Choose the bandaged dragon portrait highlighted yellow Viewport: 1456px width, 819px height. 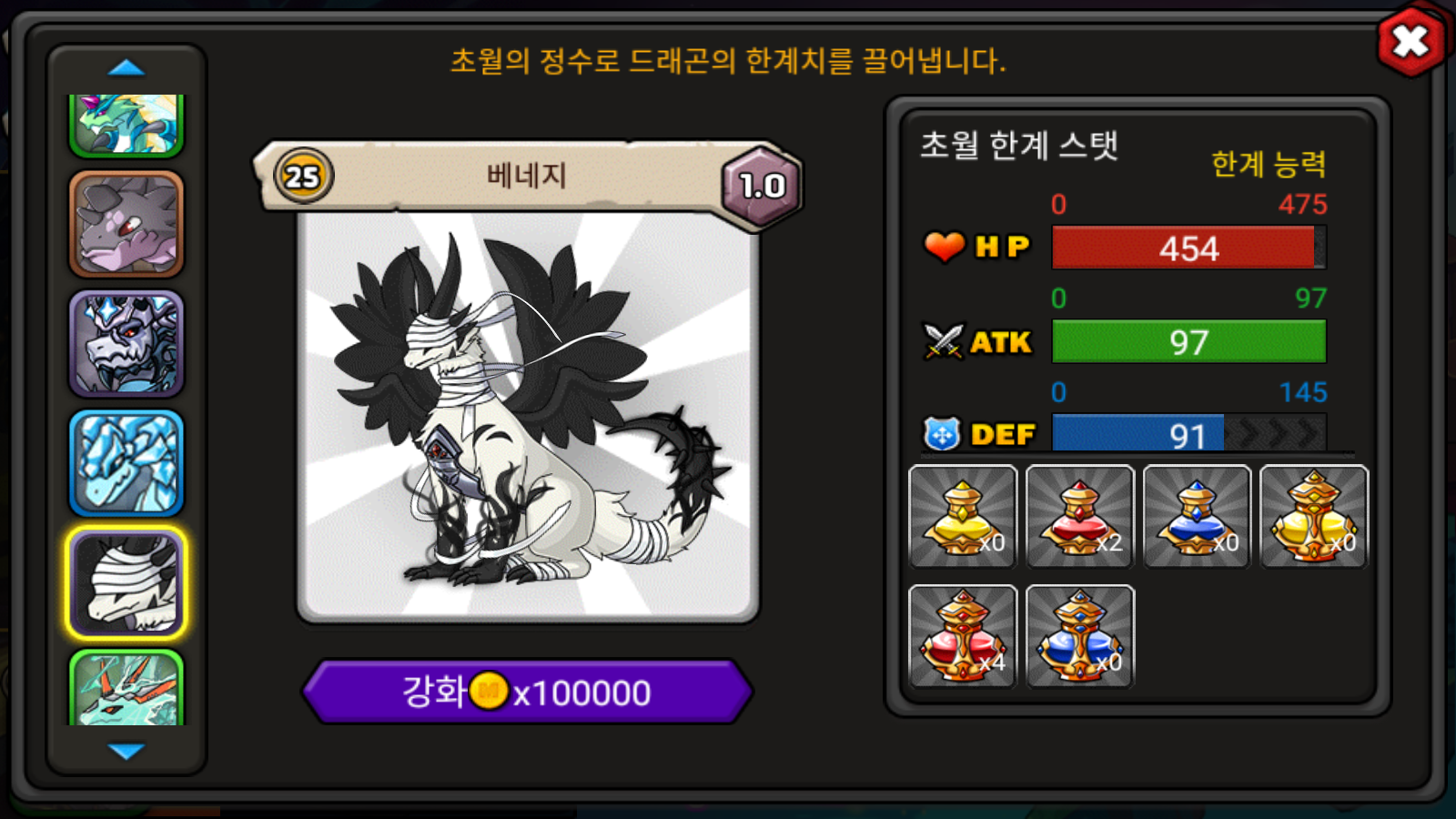pos(126,583)
